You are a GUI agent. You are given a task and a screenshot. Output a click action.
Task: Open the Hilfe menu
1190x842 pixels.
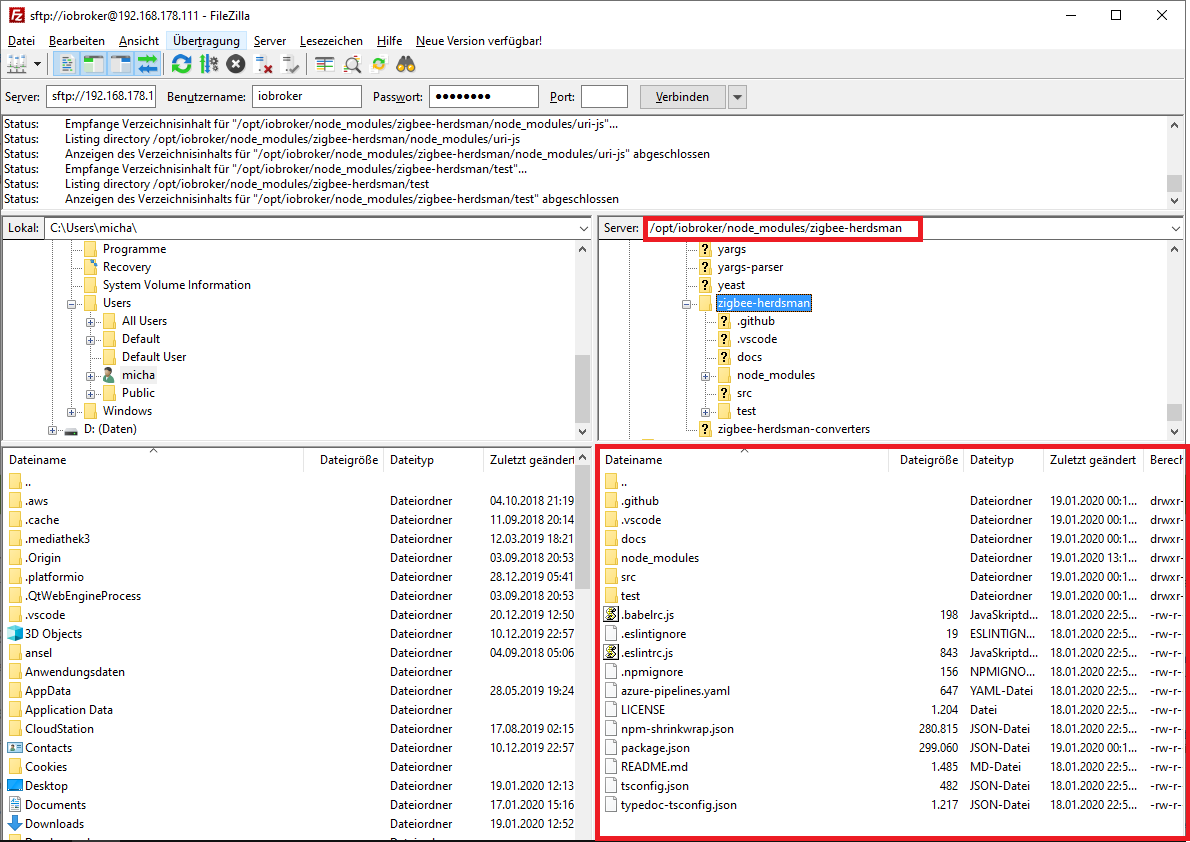tap(389, 41)
